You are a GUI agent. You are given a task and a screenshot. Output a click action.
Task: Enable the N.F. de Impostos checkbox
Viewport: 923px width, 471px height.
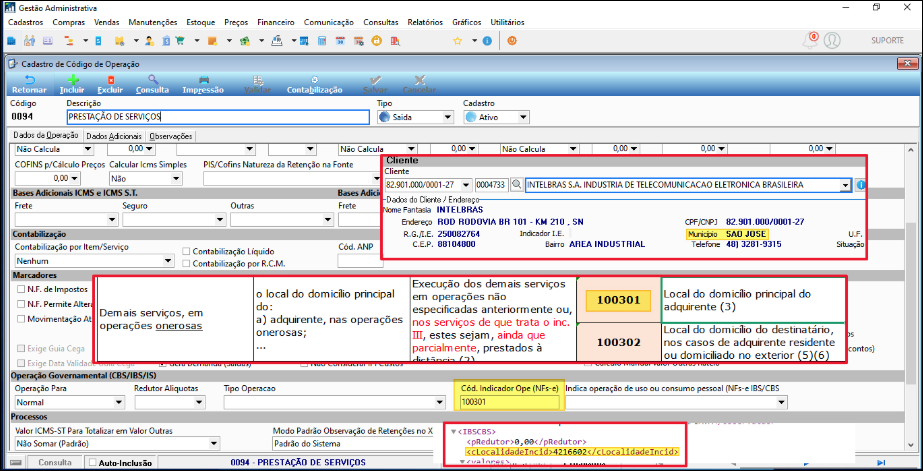click(21, 289)
